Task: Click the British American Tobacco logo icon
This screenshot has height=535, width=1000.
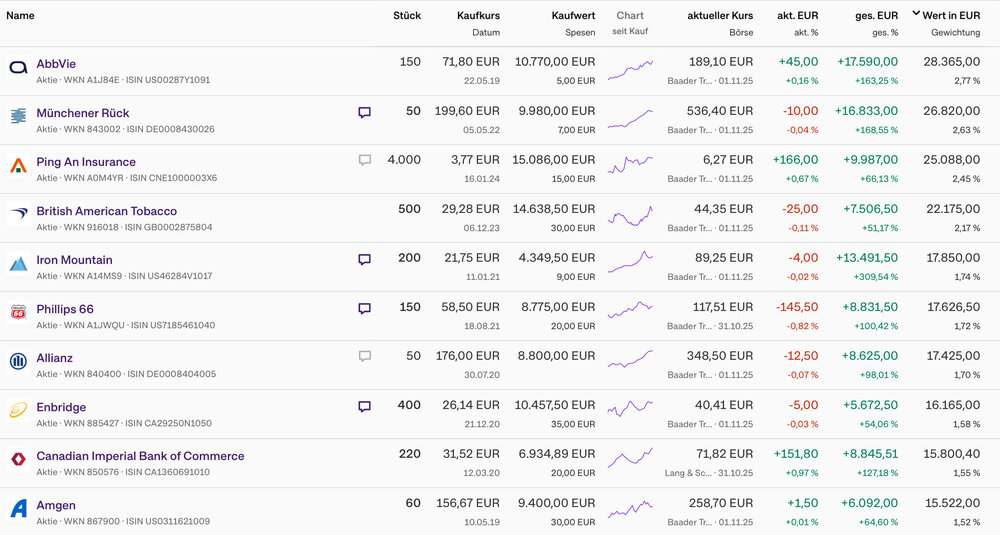Action: (x=18, y=215)
